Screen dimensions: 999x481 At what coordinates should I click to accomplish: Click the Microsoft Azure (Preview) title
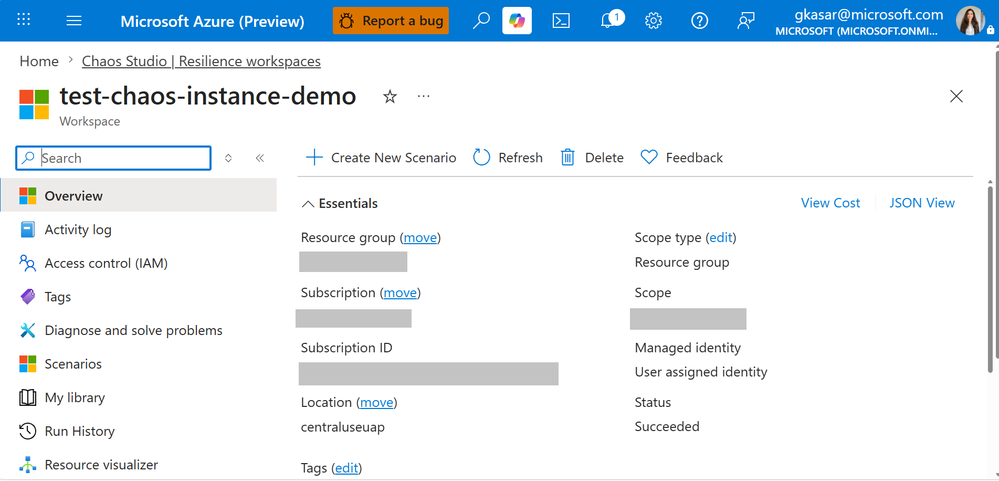click(212, 21)
